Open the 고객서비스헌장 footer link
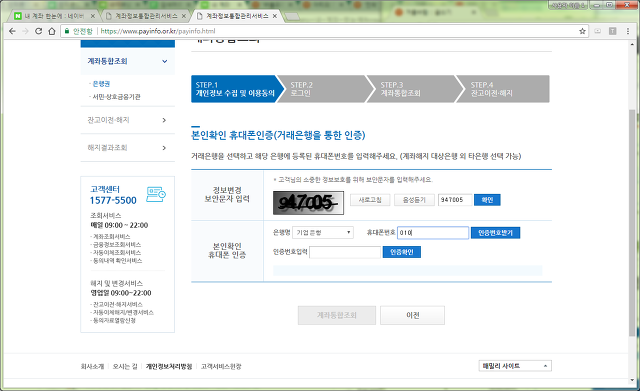The height and width of the screenshot is (391, 640). 221,367
